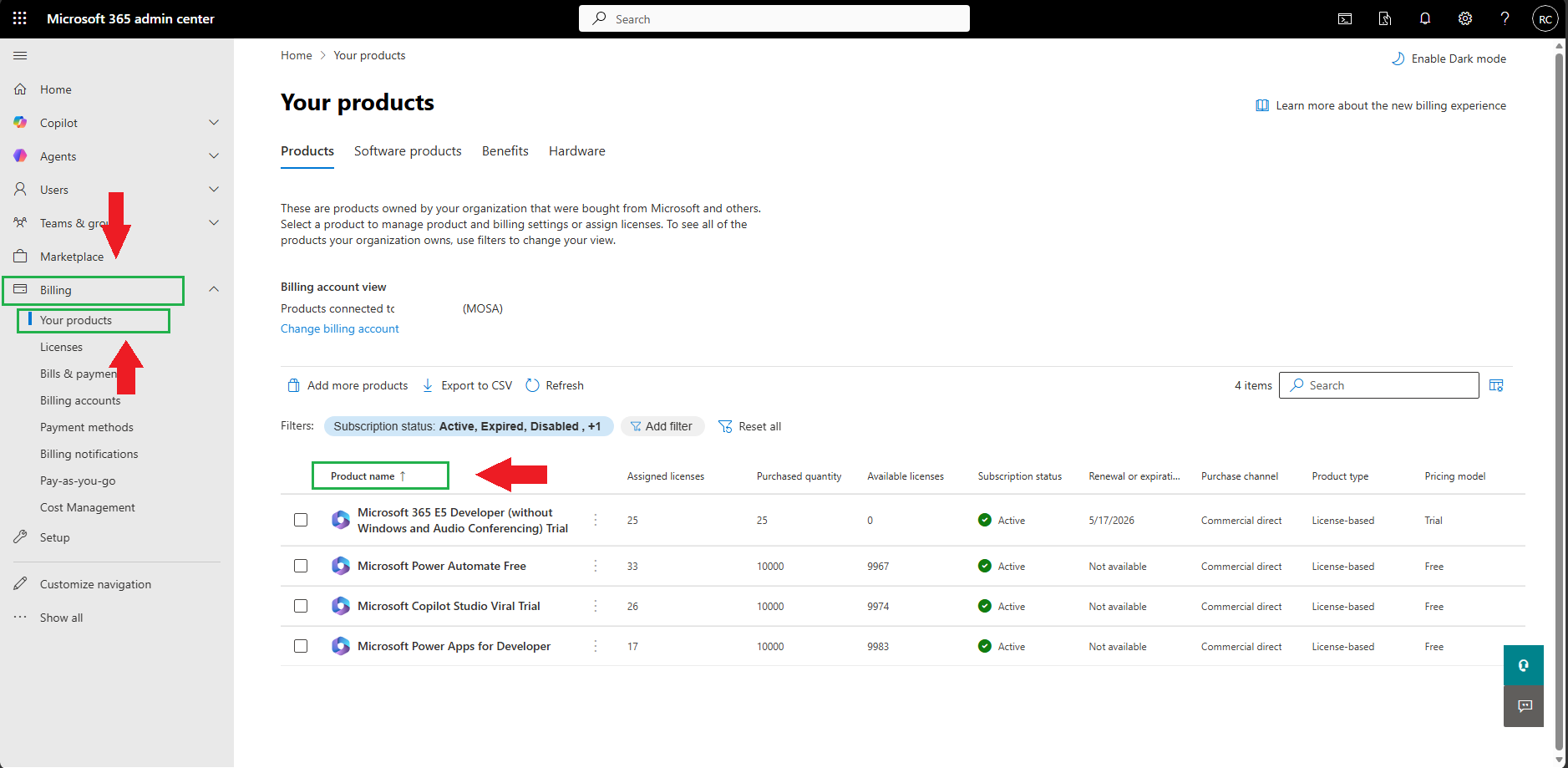Go to Home in the breadcrumb
Image resolution: width=1568 pixels, height=768 pixels.
[x=297, y=55]
